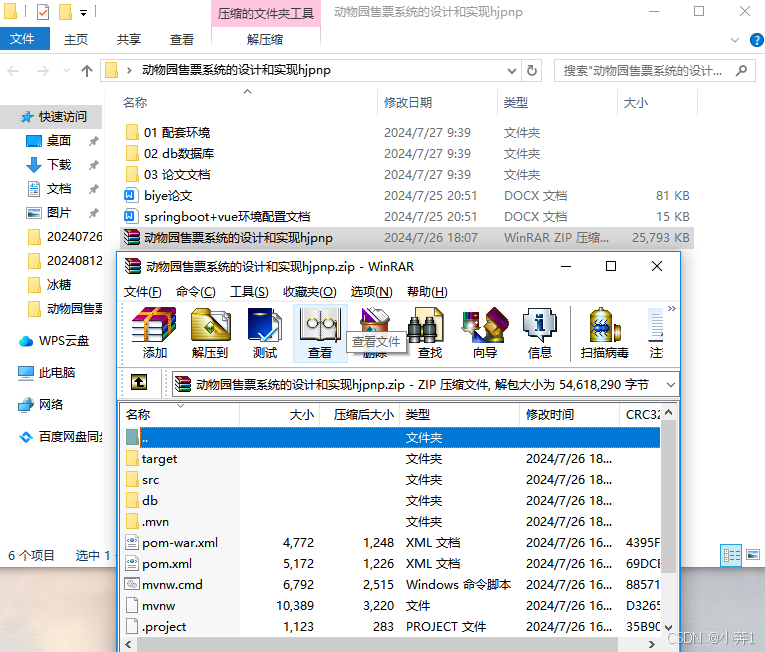Click the Explorer back arrow
Viewport: 765px width, 652px height.
coord(14,71)
